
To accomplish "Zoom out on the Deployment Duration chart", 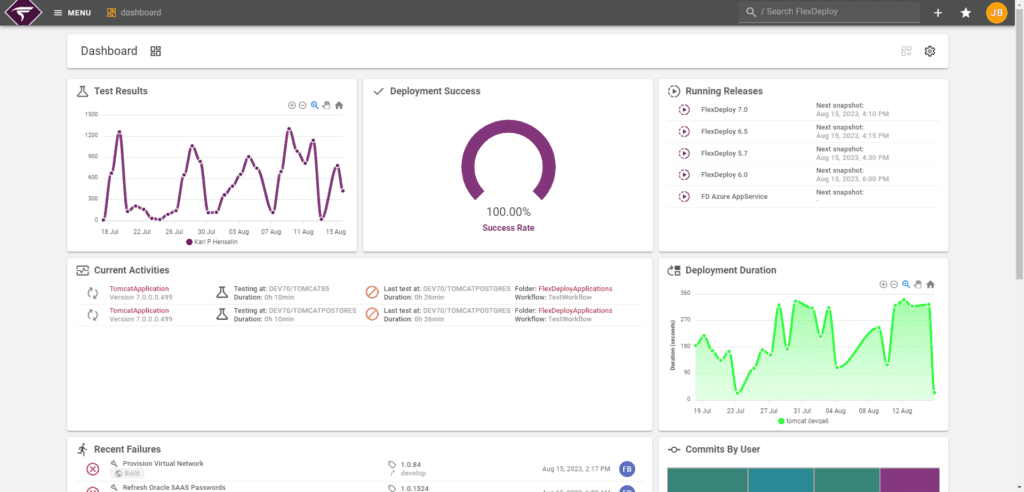I will (x=894, y=284).
